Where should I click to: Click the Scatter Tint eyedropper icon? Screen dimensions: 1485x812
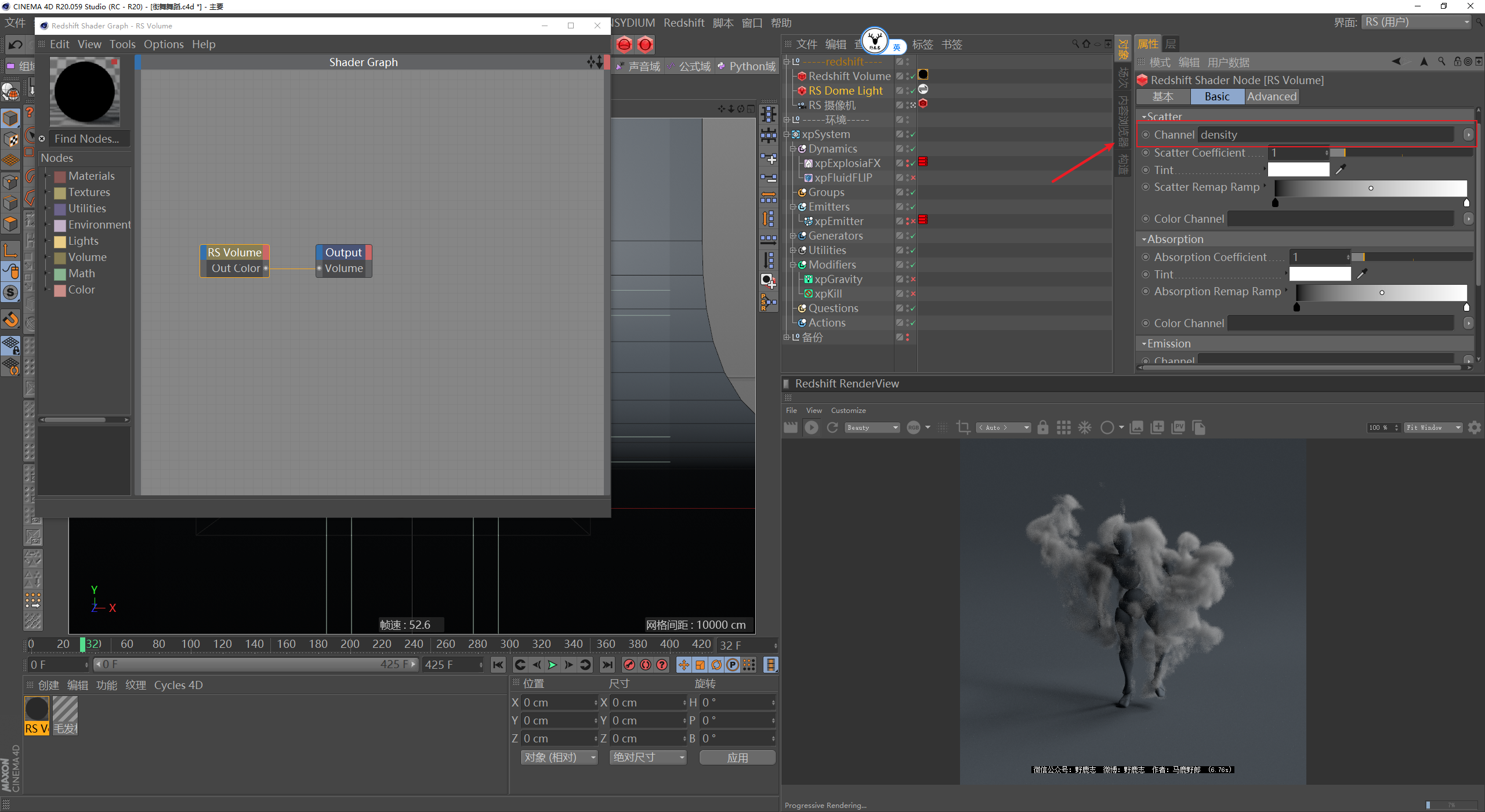(x=1341, y=169)
